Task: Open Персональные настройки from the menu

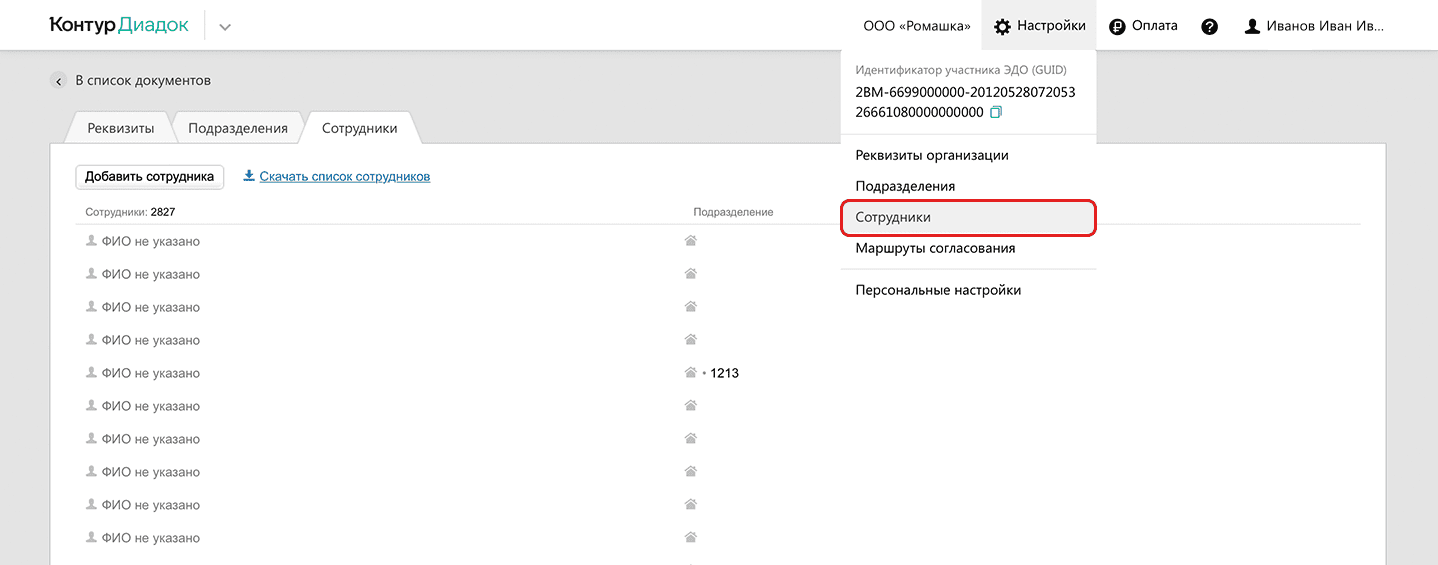Action: [938, 290]
